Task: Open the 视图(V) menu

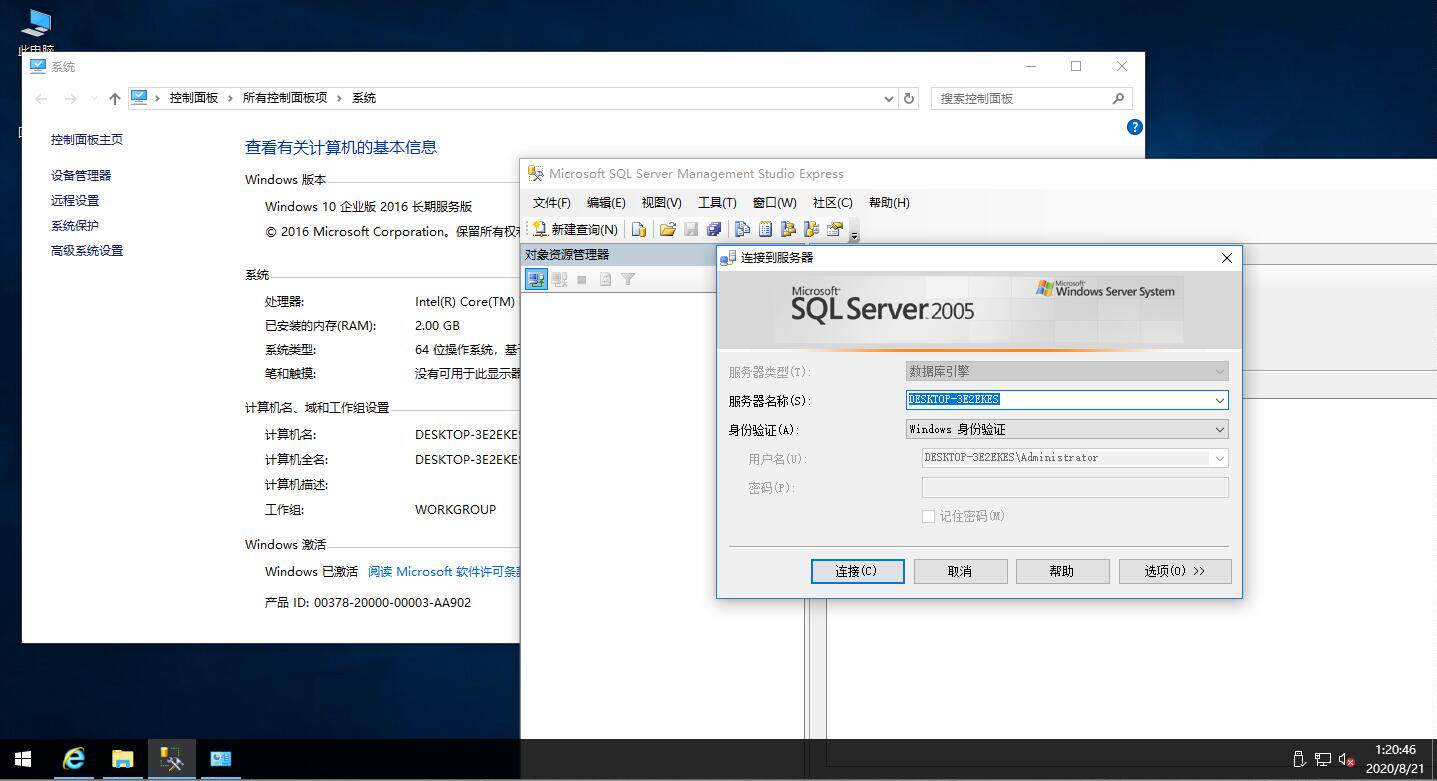Action: (661, 203)
